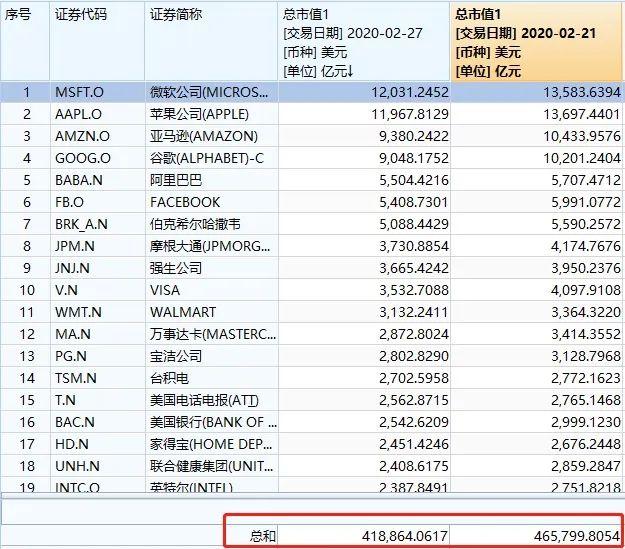Sort by 证券代码 column header

point(80,15)
